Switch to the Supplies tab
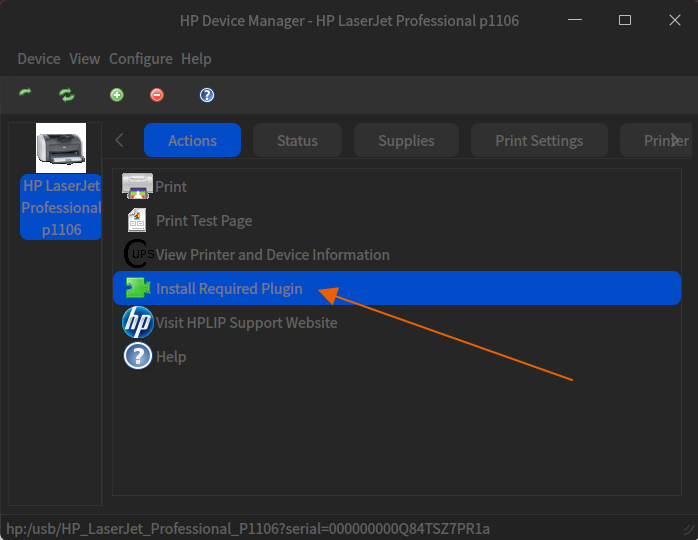 406,140
